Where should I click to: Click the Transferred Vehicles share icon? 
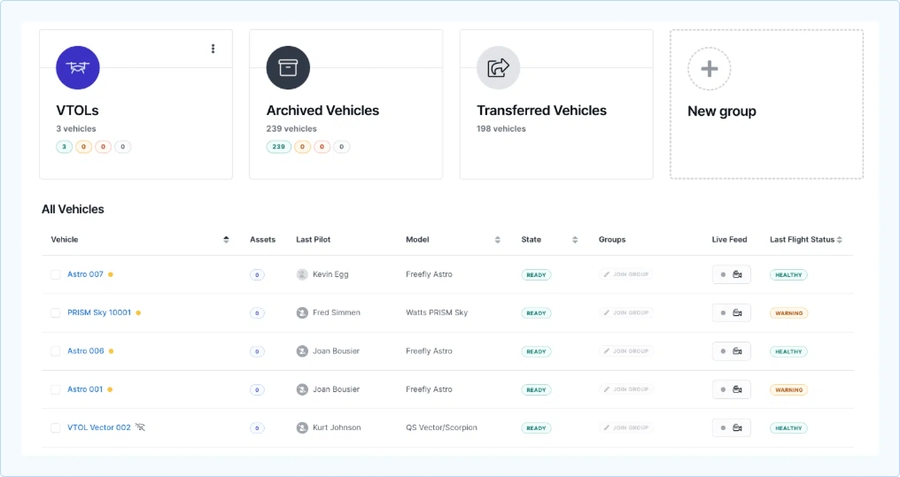click(498, 68)
